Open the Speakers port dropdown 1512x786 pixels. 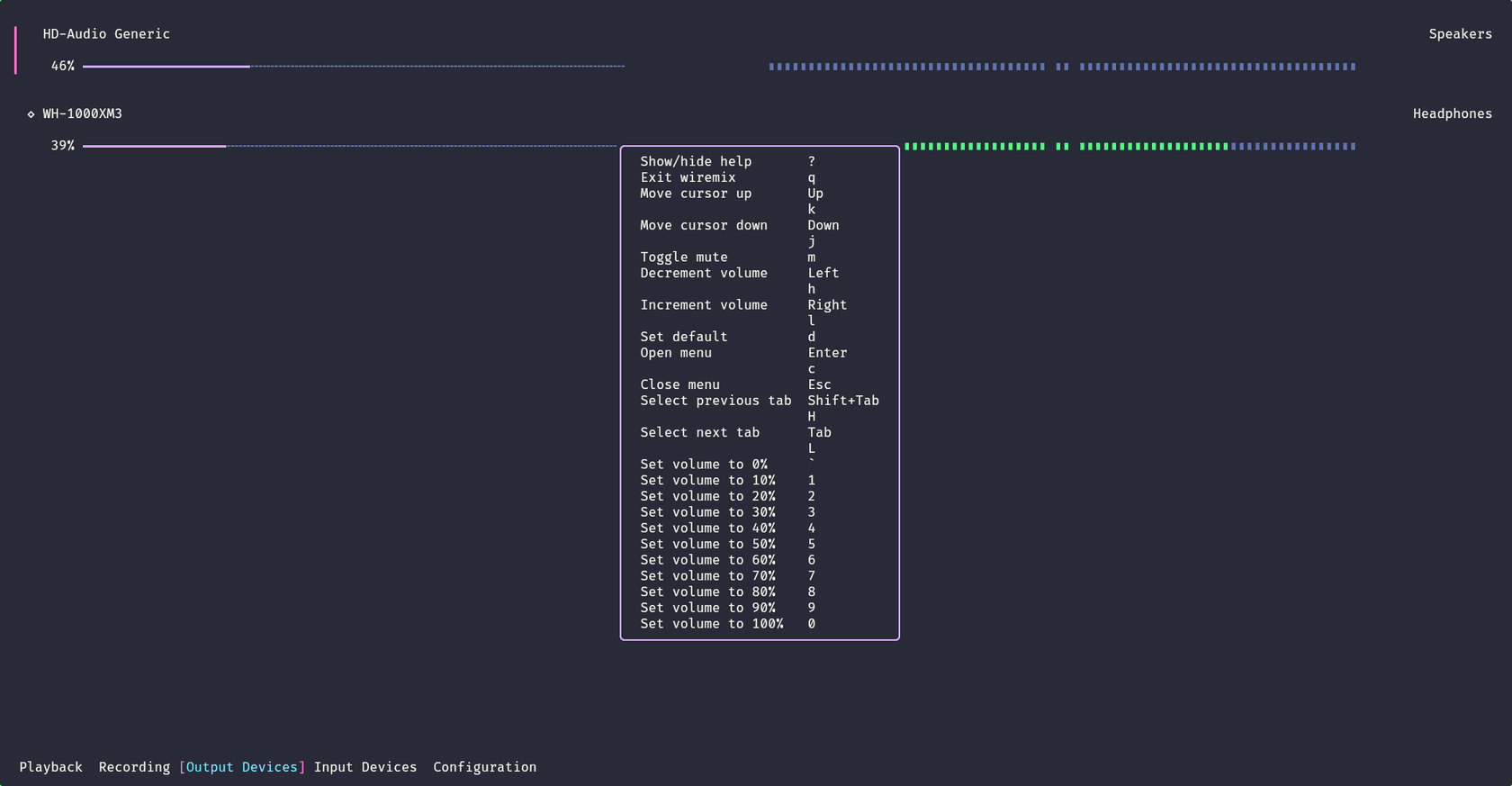[1460, 34]
